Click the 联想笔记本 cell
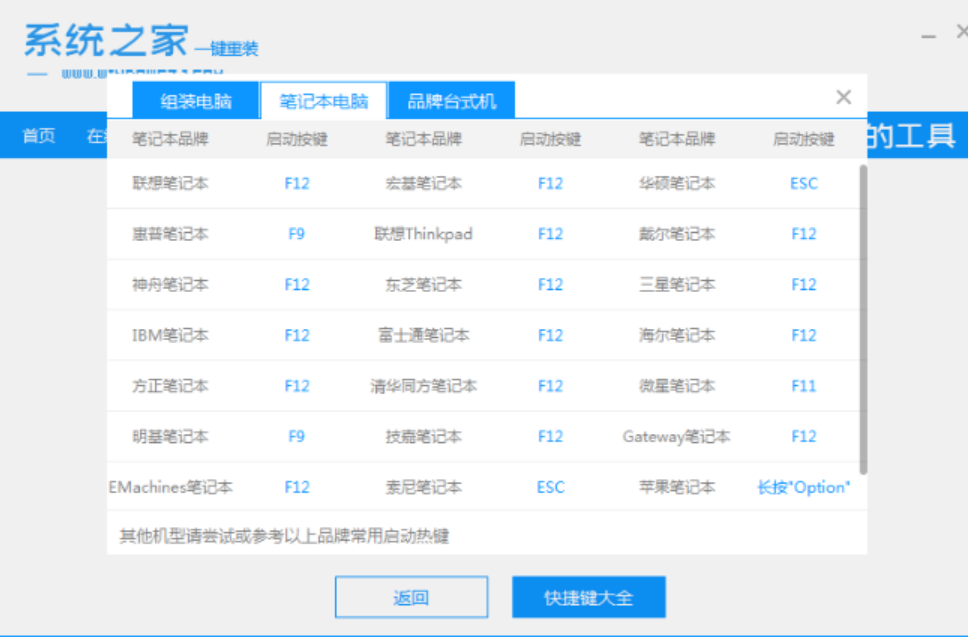The image size is (968, 642). point(170,183)
